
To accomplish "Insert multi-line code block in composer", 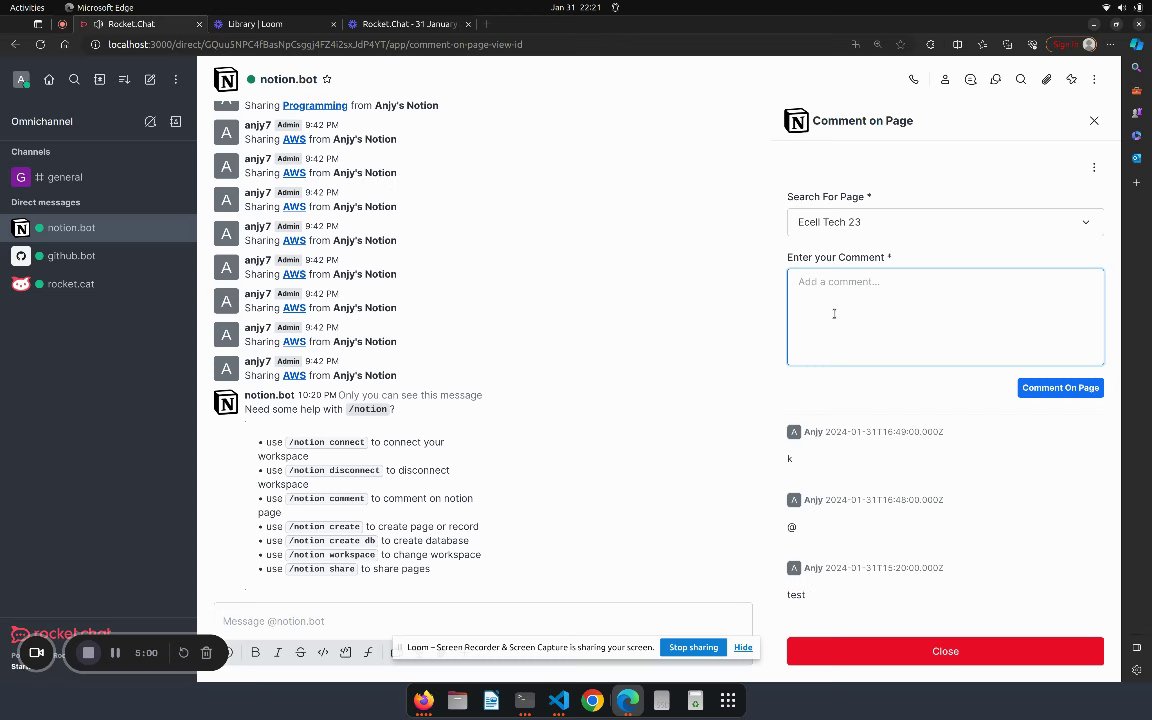I will pyautogui.click(x=345, y=652).
